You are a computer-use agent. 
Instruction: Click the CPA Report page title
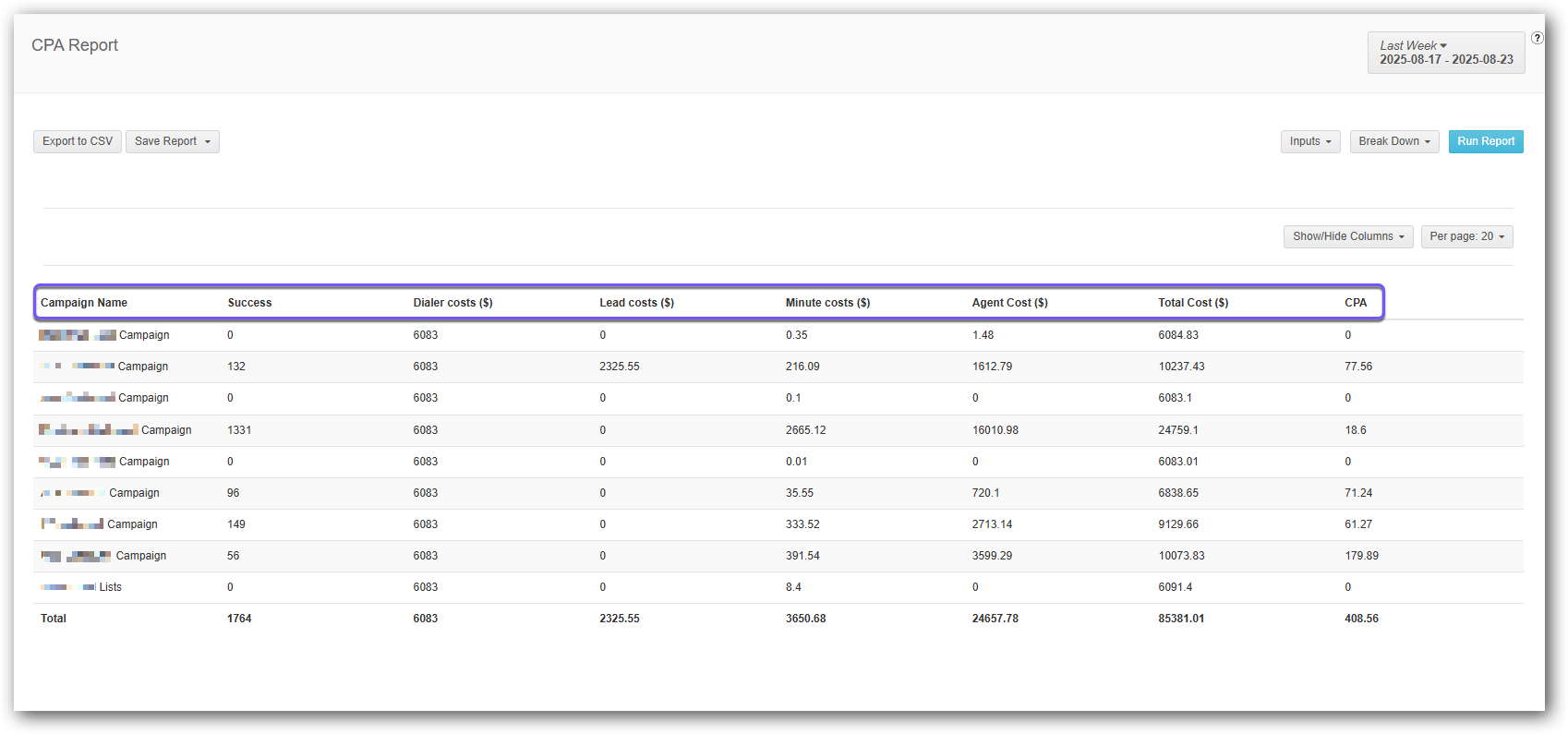pyautogui.click(x=75, y=45)
